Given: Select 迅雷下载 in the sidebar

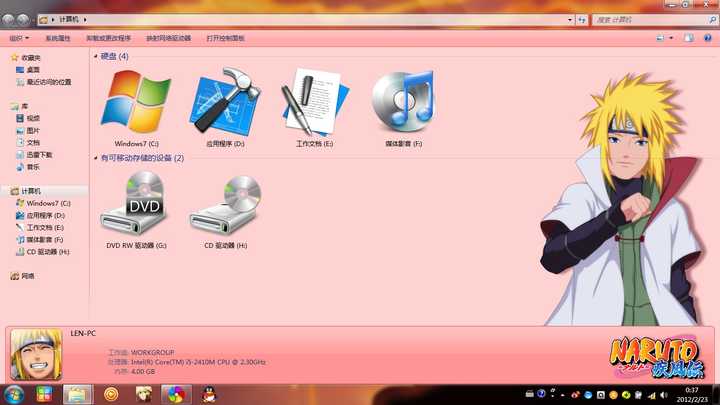Looking at the screenshot, I should point(39,155).
